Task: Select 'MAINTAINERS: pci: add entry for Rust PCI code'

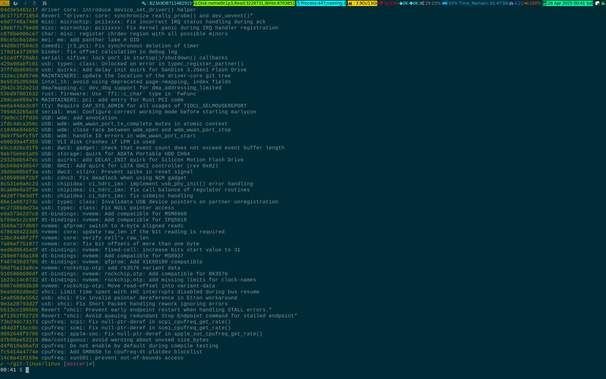Action: point(92,100)
